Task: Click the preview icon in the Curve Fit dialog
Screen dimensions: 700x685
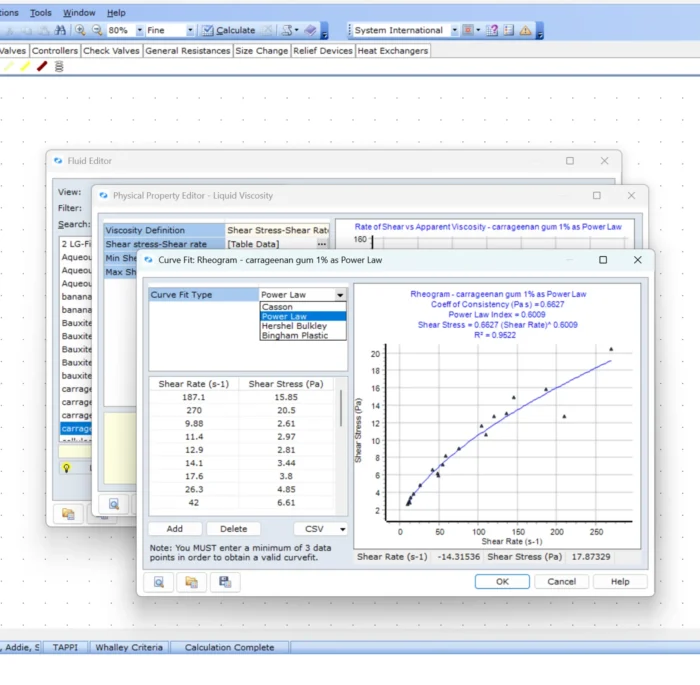Action: (159, 582)
